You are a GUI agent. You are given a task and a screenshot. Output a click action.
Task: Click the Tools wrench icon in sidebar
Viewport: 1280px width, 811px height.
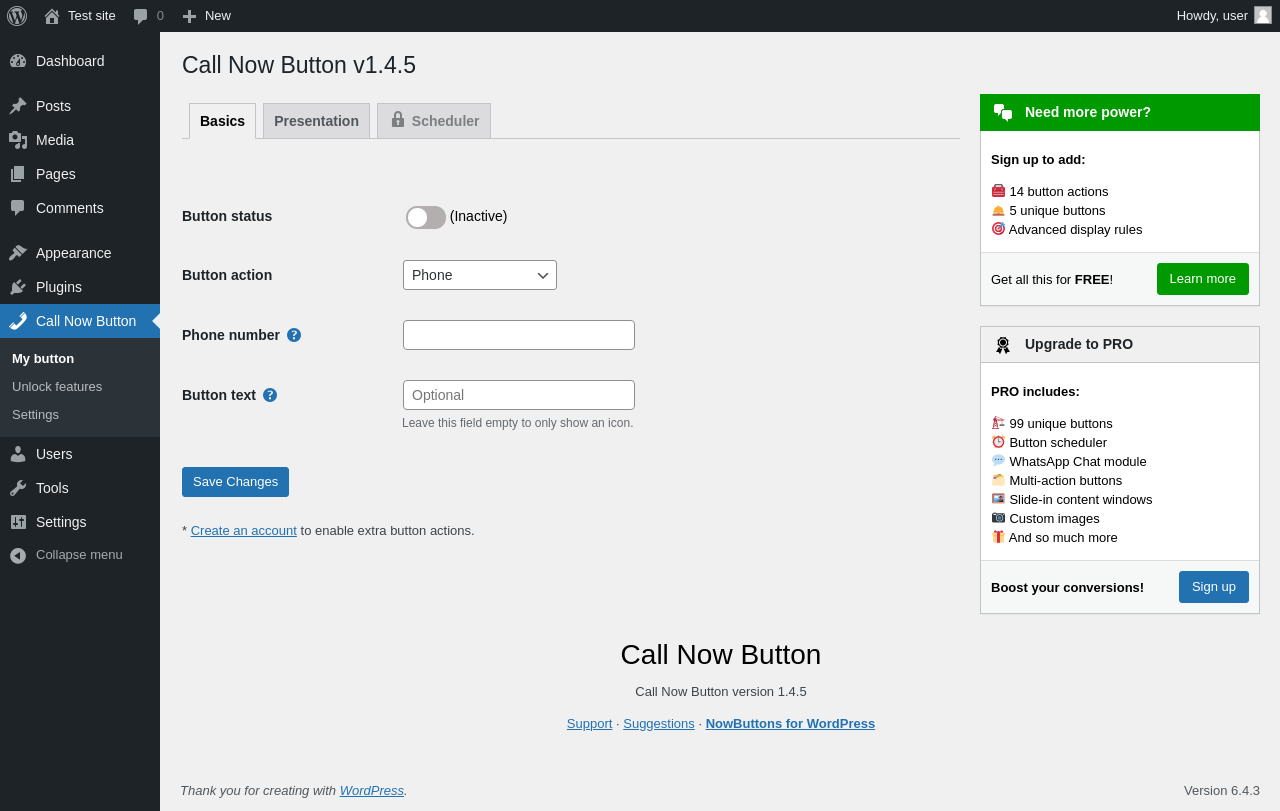pyautogui.click(x=18, y=488)
